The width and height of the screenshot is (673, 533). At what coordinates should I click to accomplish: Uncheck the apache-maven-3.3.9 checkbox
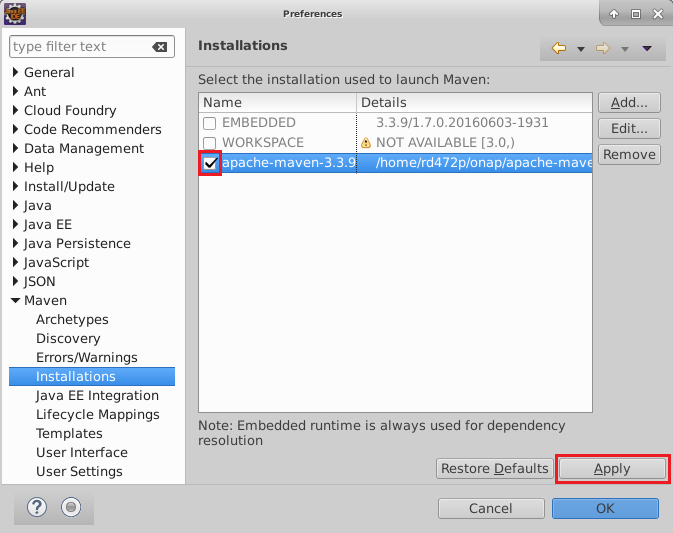tap(210, 163)
